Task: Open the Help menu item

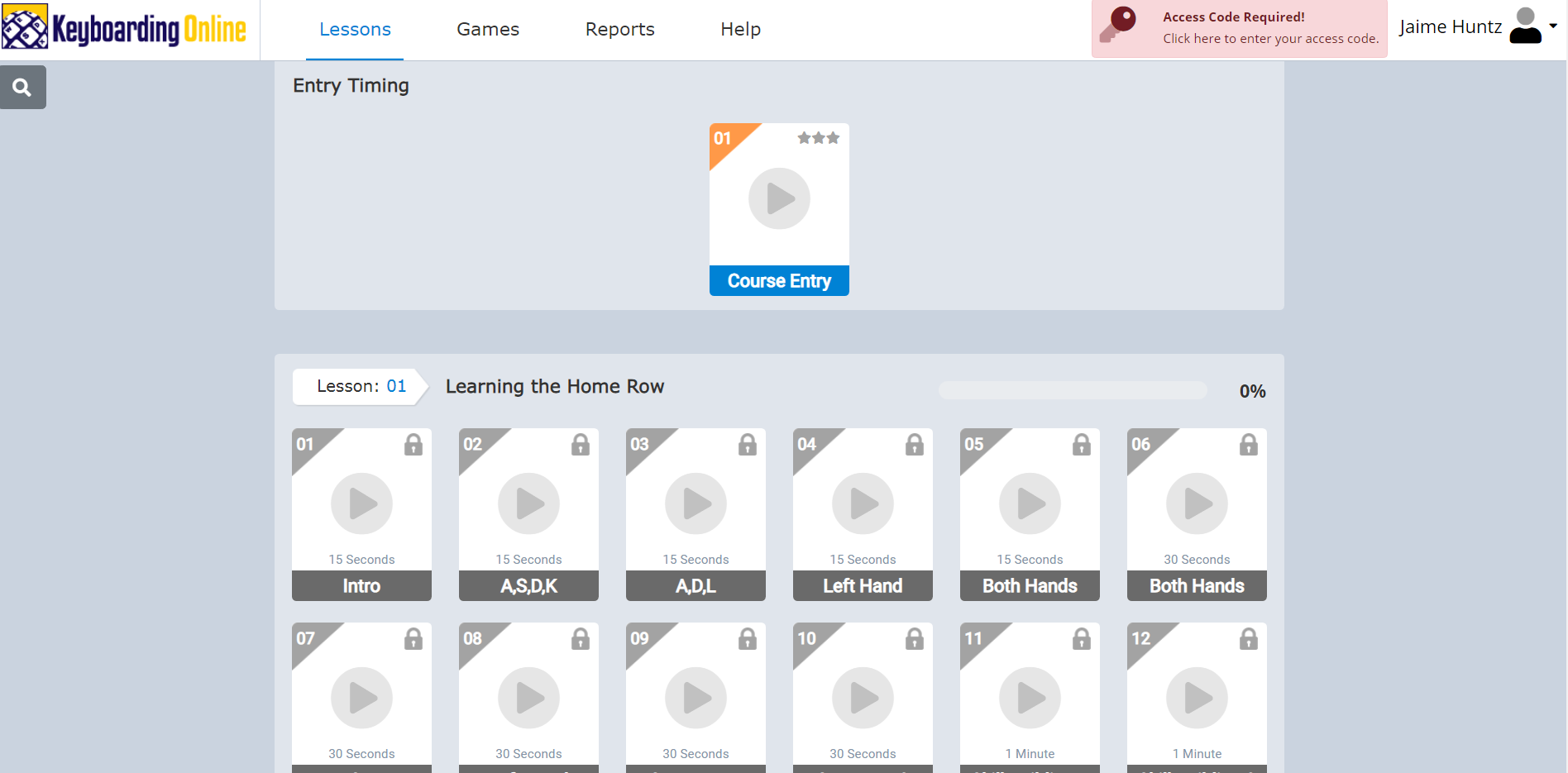Action: click(740, 30)
